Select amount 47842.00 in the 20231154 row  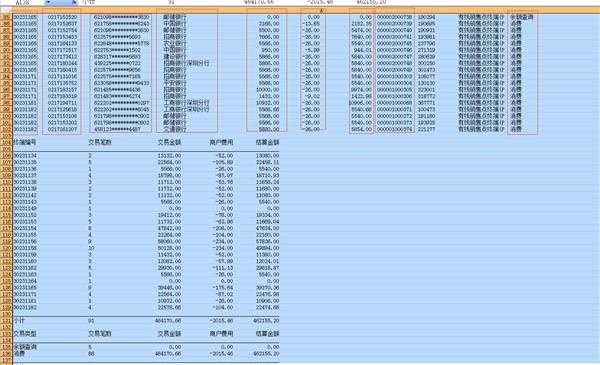(x=169, y=228)
